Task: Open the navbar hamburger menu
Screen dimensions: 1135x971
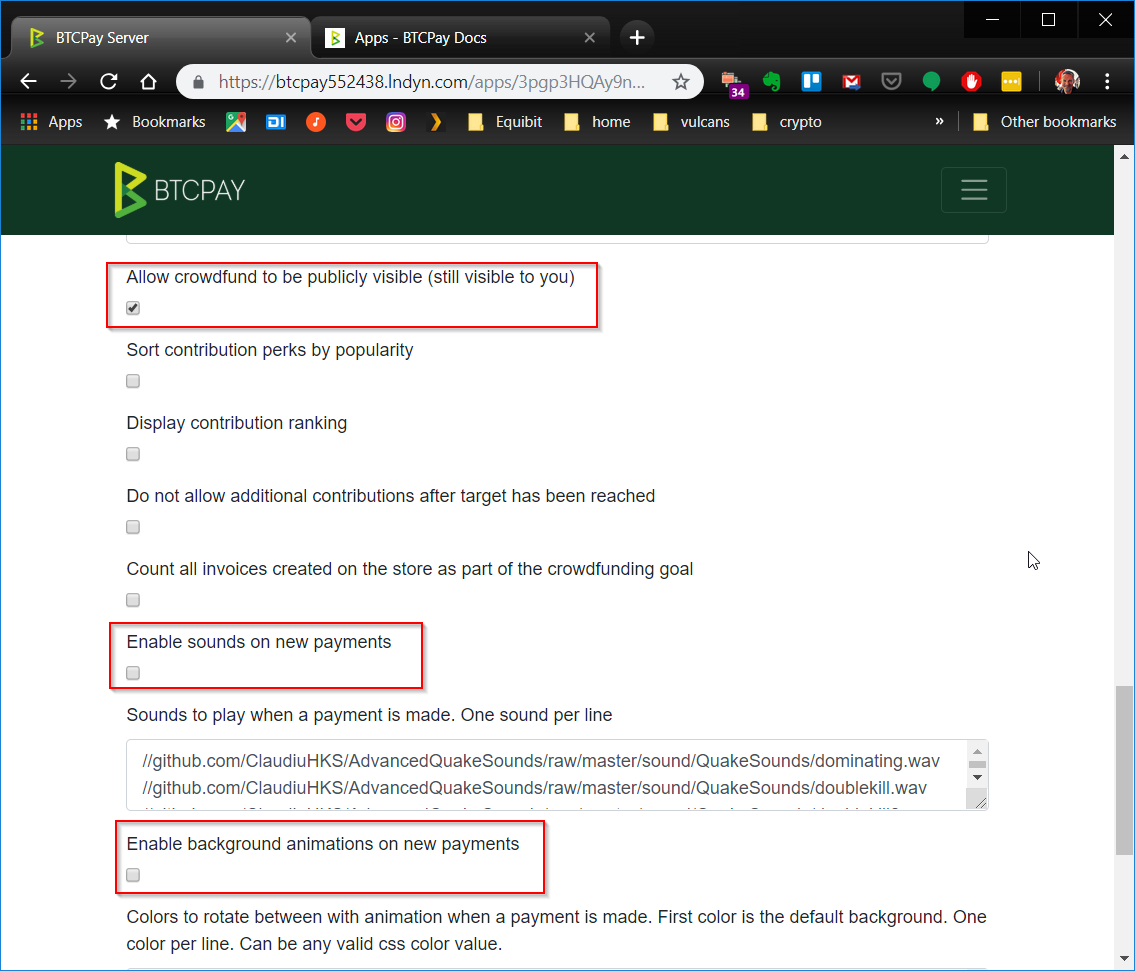Action: 973,189
